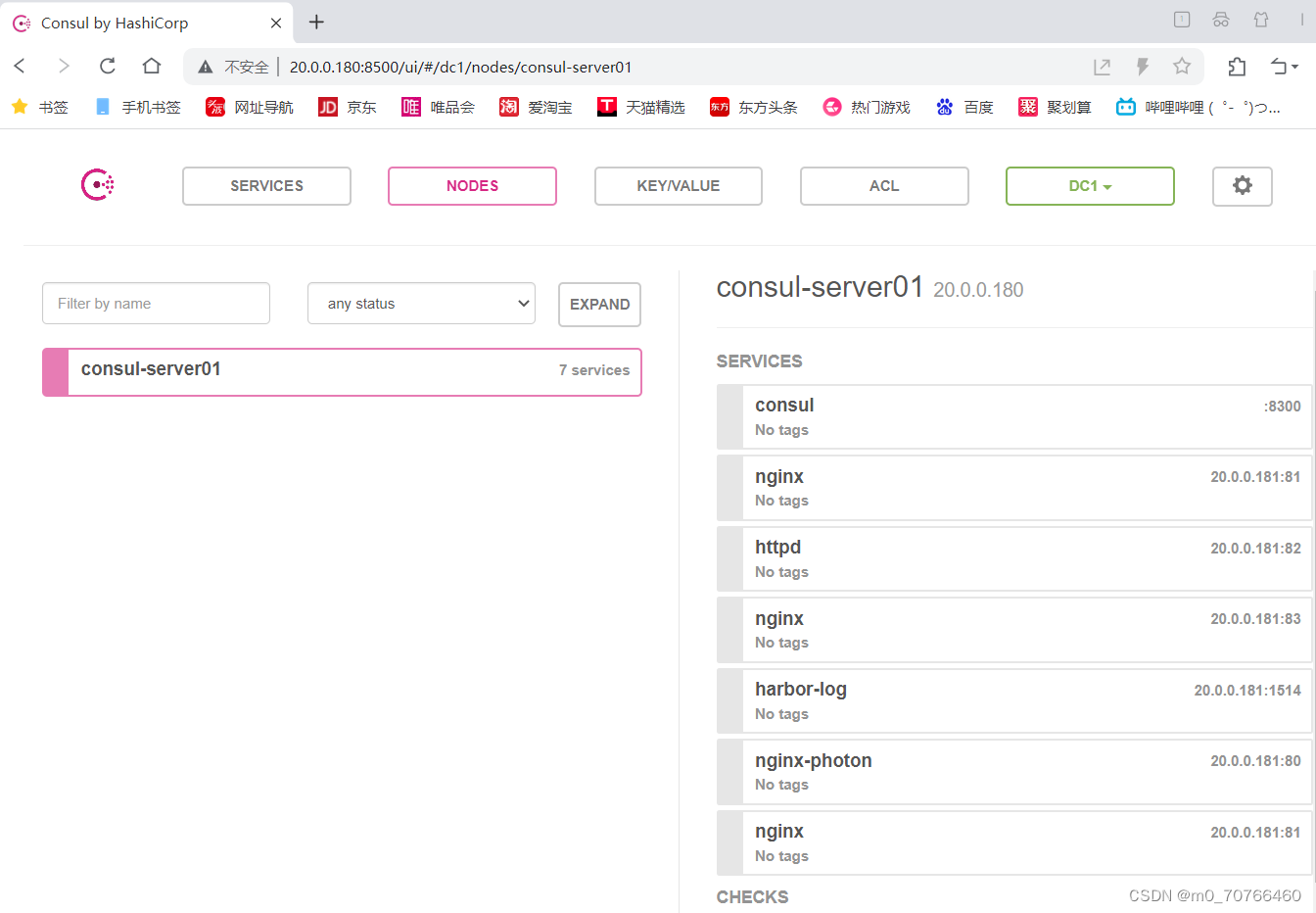Click the CHECKS section heading
Screen dimensions: 1316x913
[752, 897]
